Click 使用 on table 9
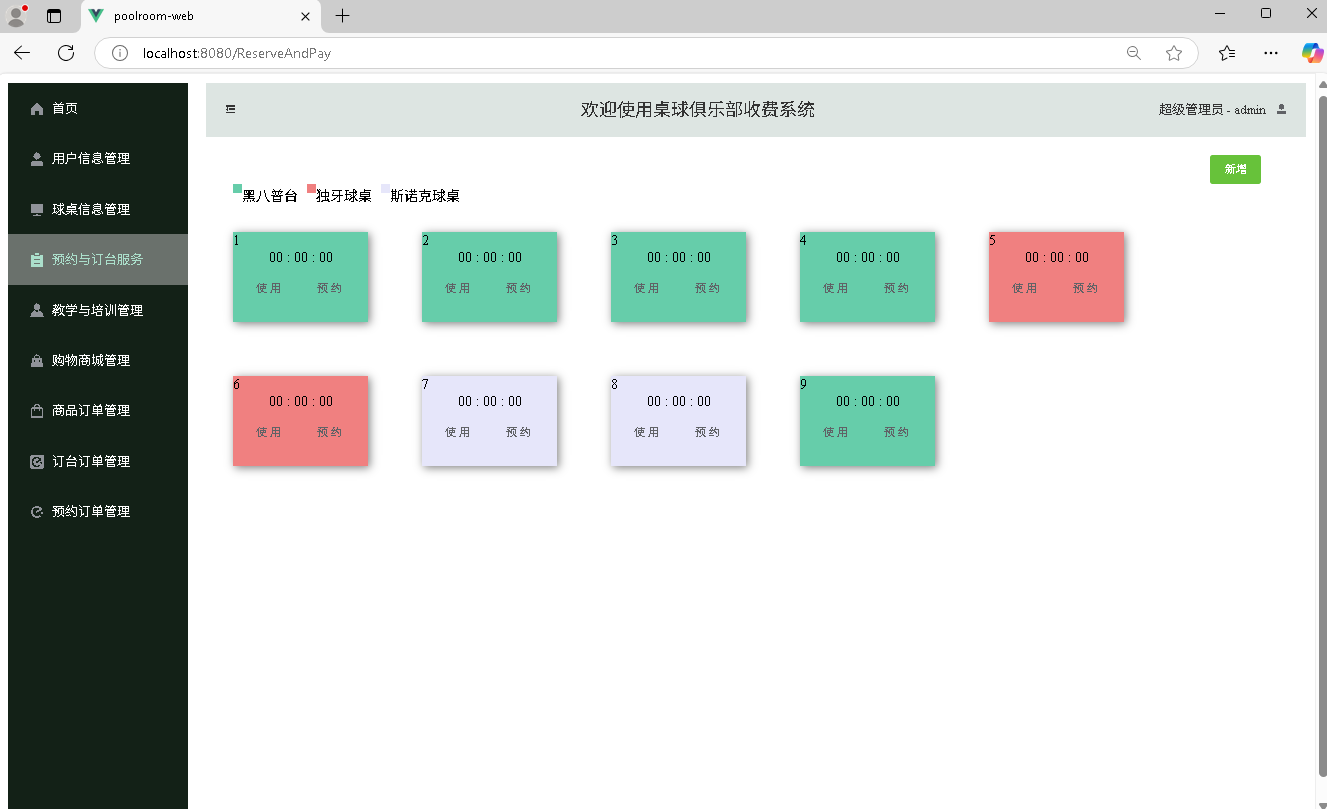This screenshot has width=1327, height=809. coord(836,432)
